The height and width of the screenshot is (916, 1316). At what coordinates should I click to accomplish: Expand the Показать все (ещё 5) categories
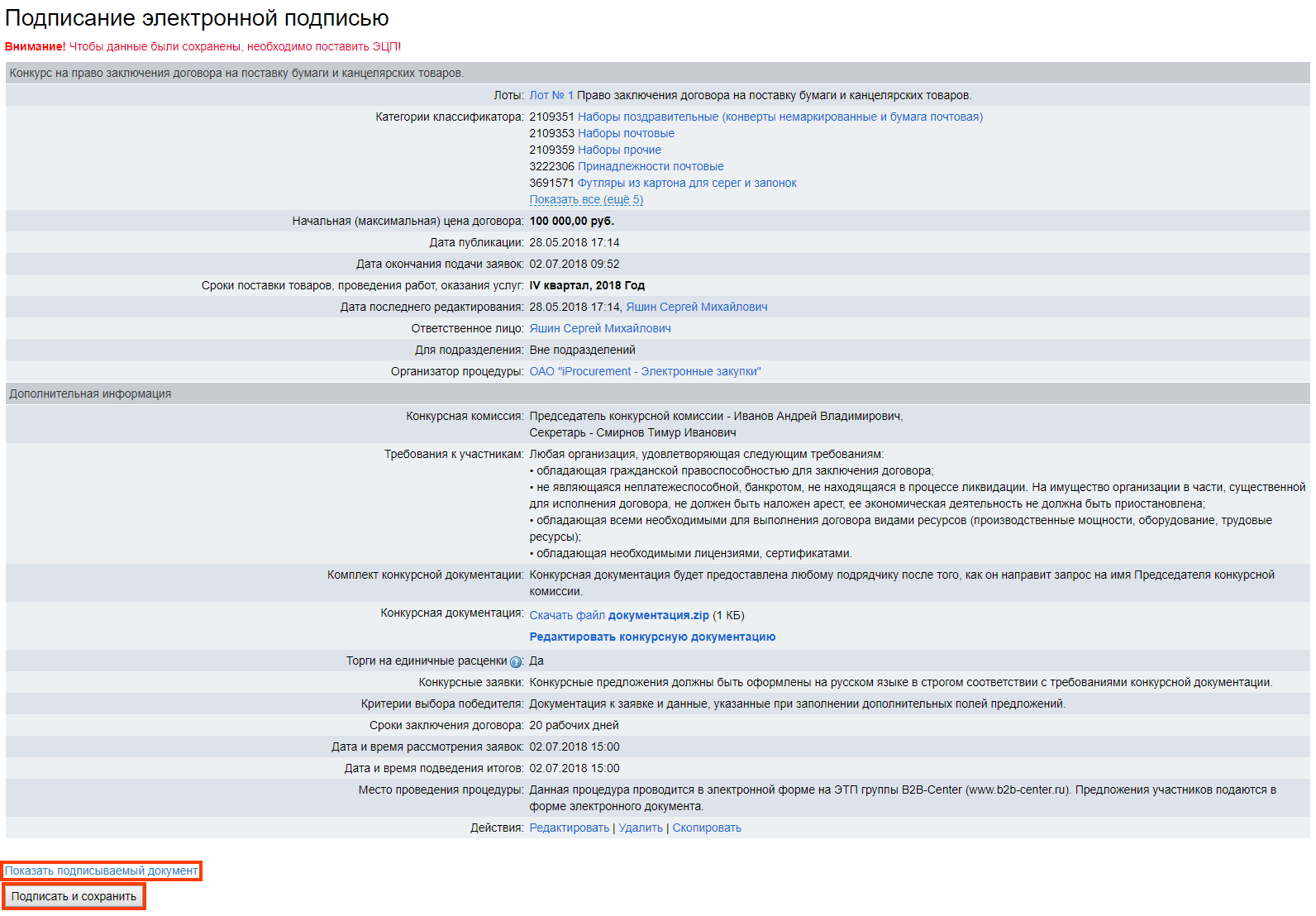[586, 199]
